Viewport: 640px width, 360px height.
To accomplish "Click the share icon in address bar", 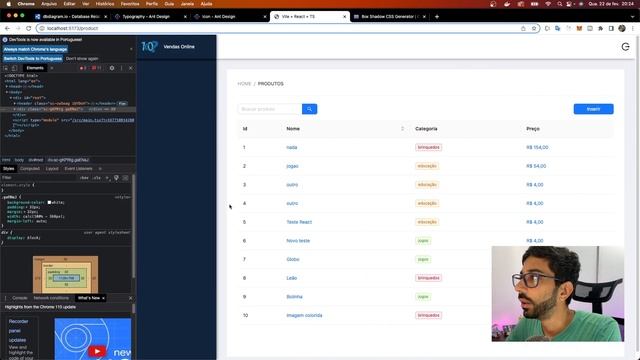I will (x=523, y=28).
